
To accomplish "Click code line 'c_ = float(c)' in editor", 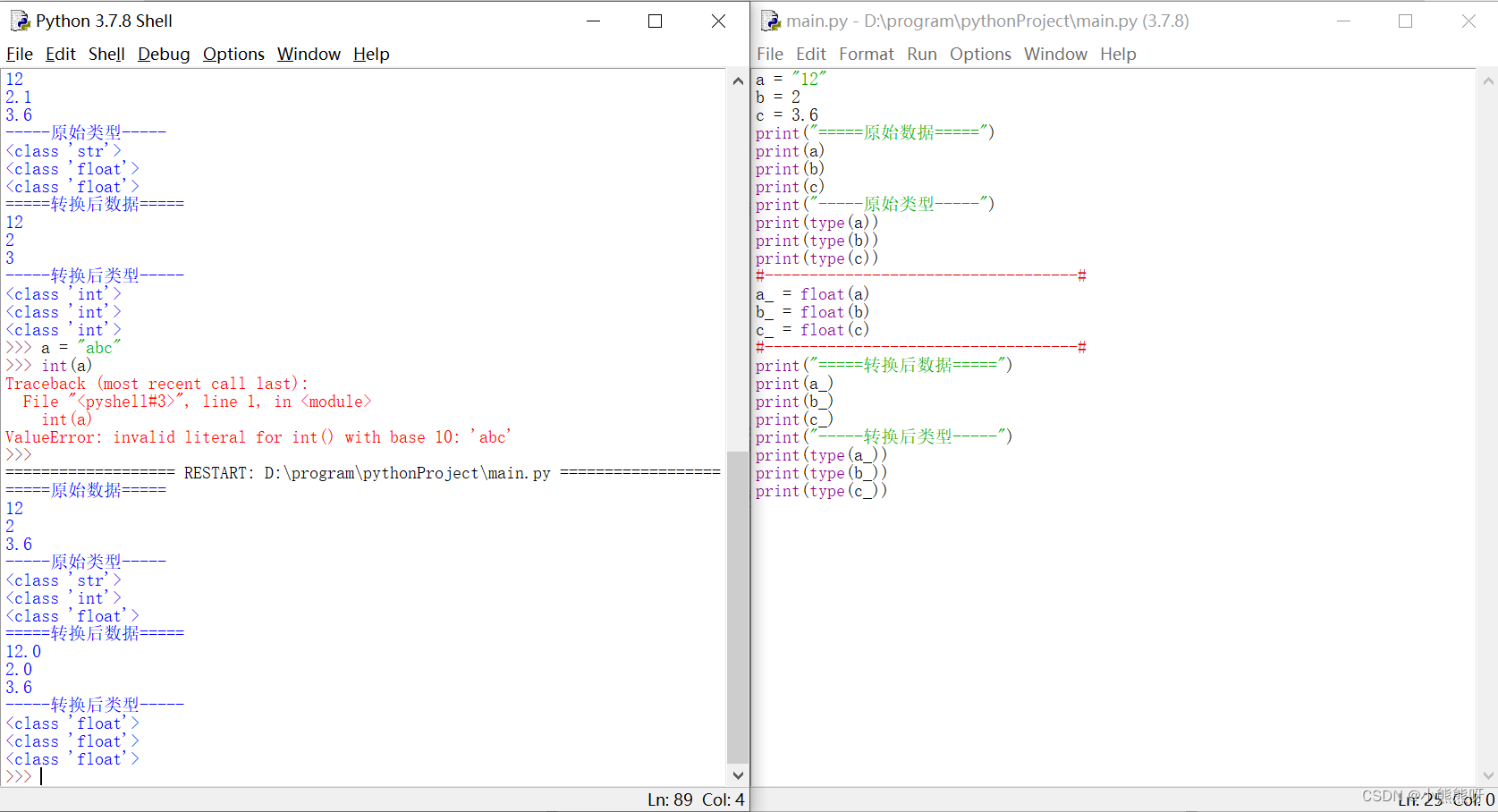I will click(812, 330).
